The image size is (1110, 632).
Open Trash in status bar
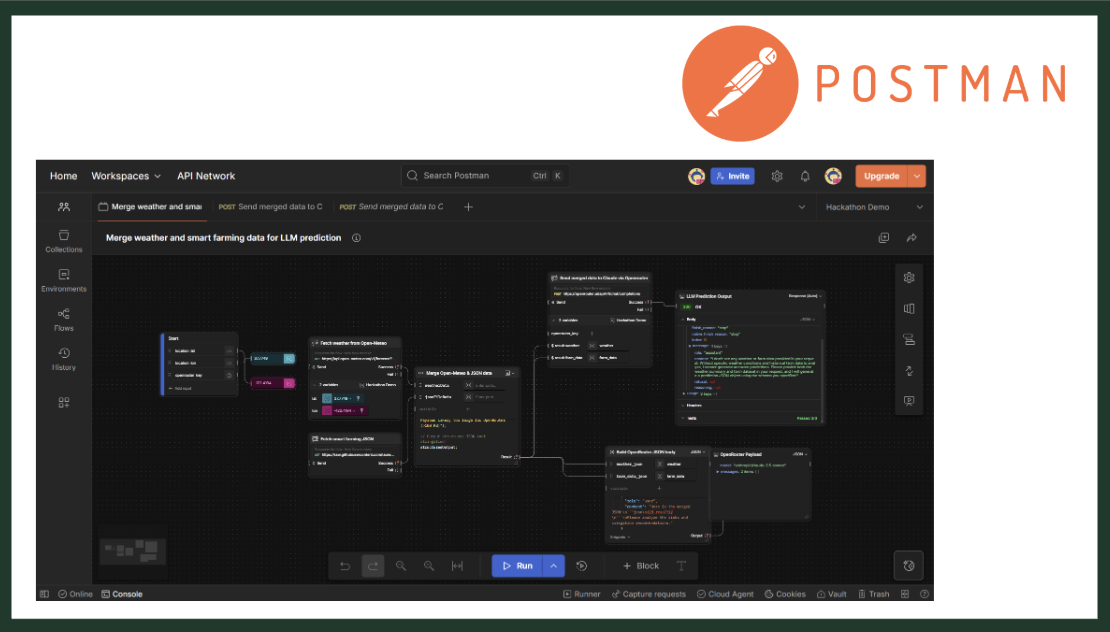coord(874,594)
